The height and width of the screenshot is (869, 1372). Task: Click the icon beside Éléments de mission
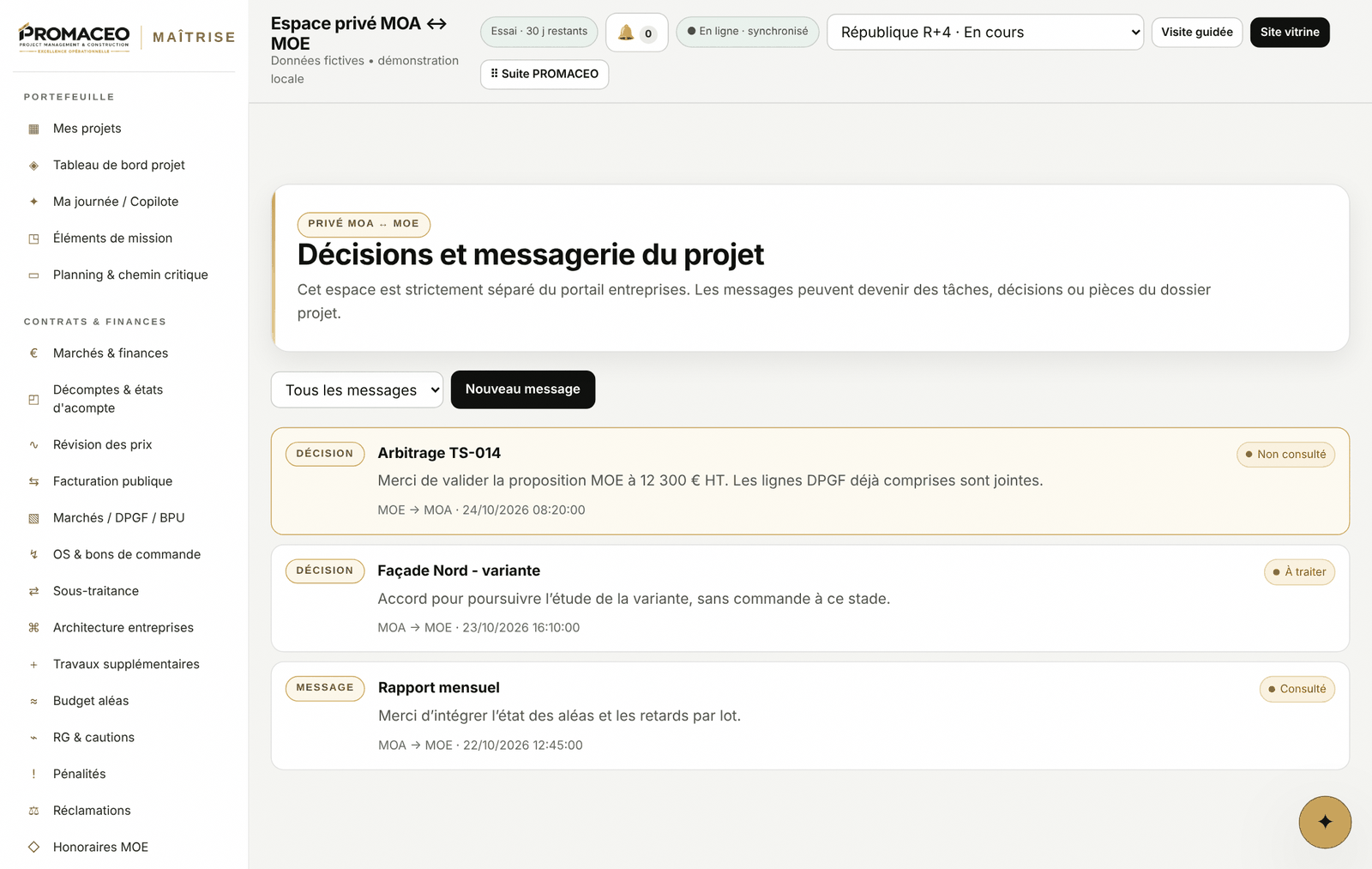click(33, 238)
